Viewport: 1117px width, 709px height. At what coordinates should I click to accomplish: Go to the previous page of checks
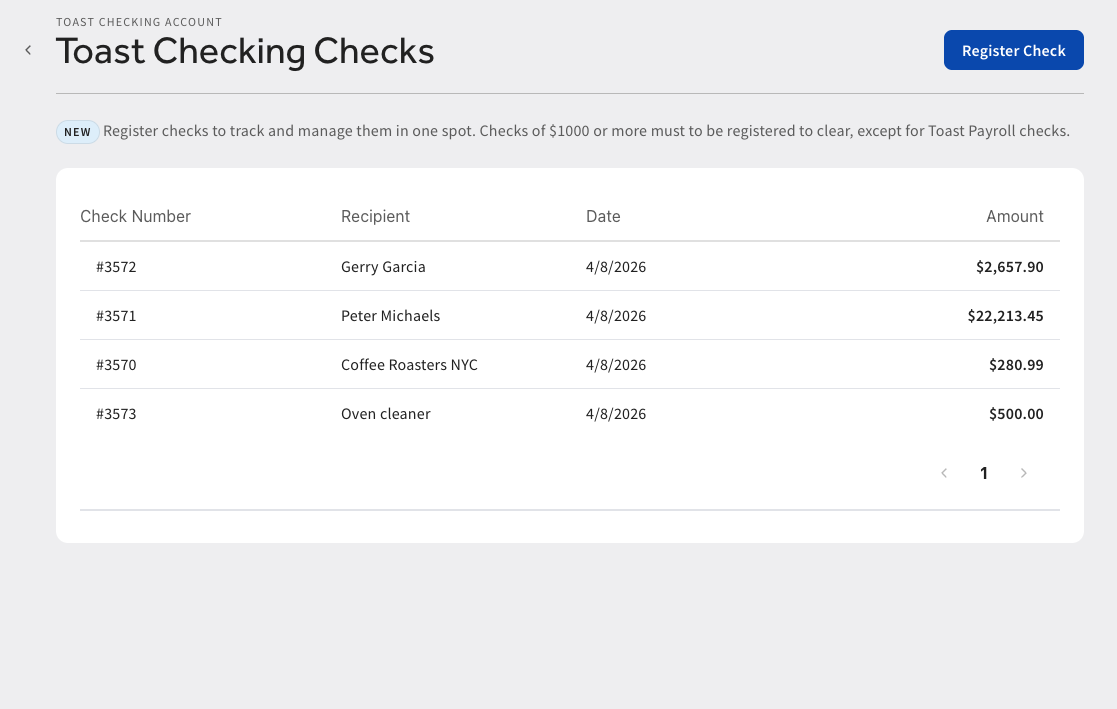(944, 473)
